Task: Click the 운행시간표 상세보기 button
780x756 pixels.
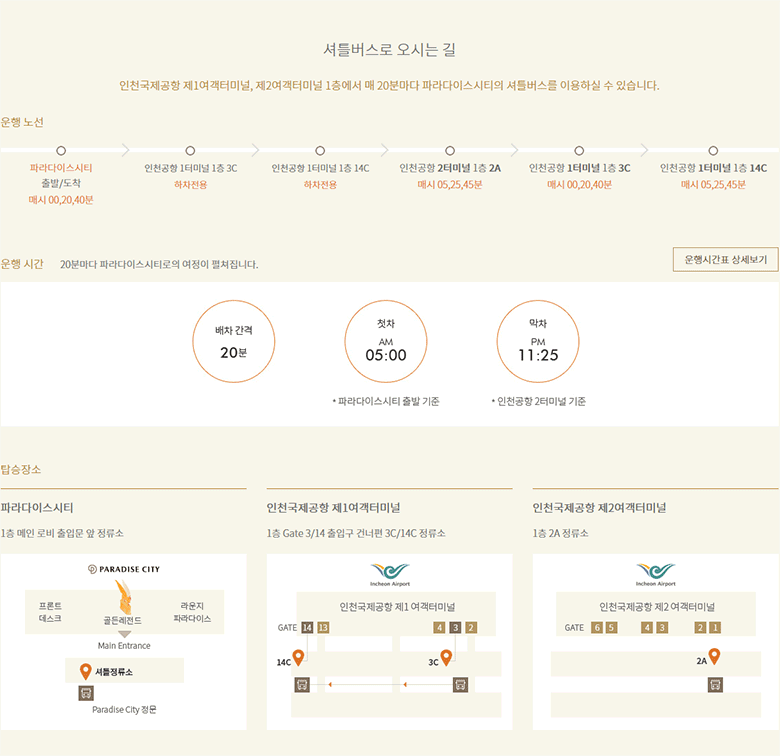Action: (x=725, y=260)
